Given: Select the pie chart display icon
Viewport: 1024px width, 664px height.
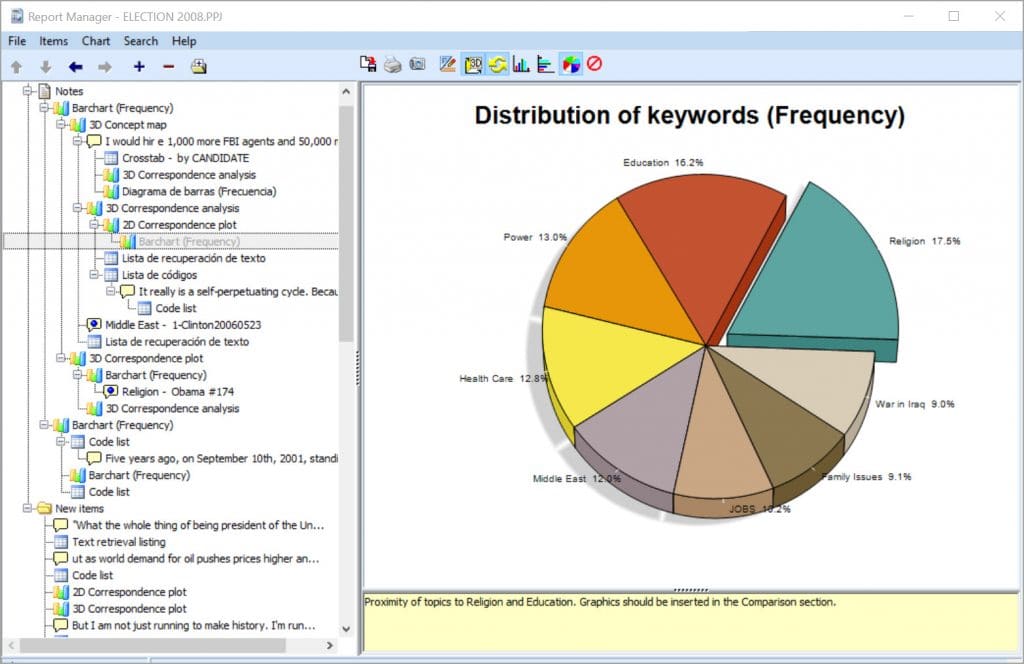Looking at the screenshot, I should coord(570,63).
